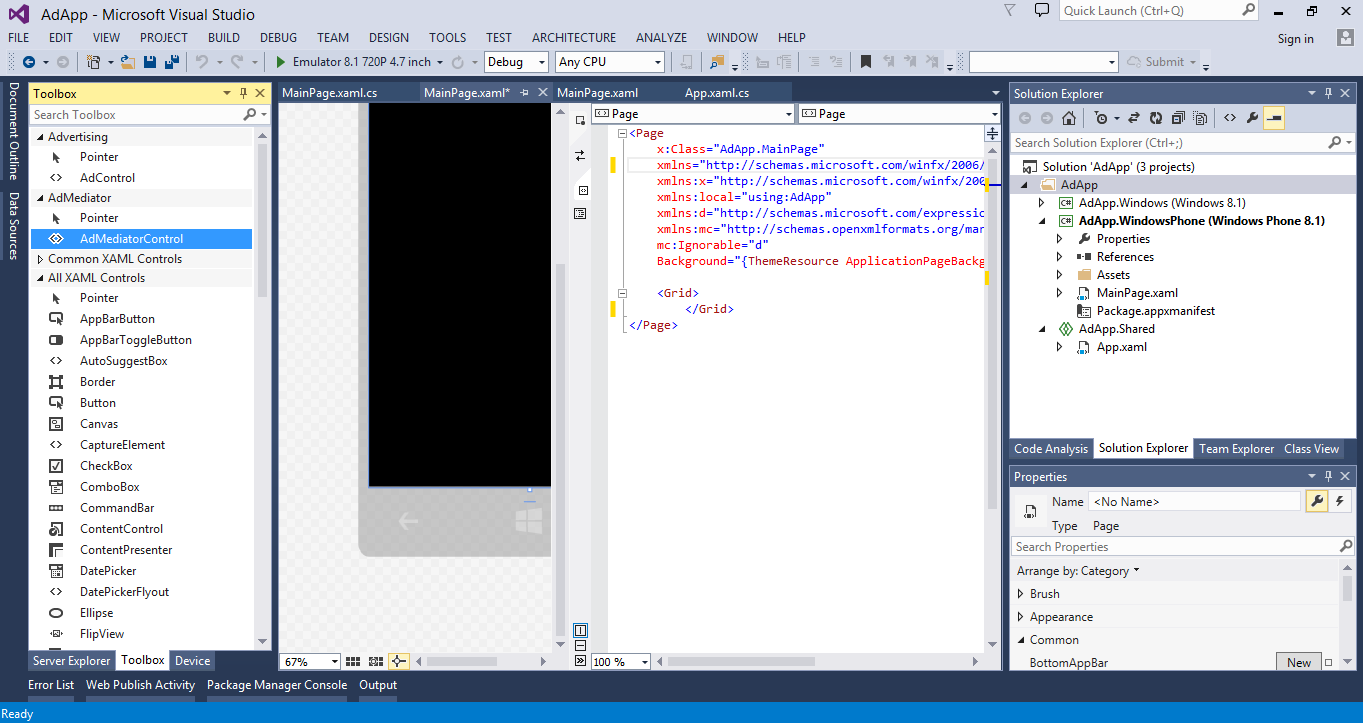This screenshot has width=1363, height=723.
Task: Expand the Common XAML Controls toolbox group
Action: tap(41, 259)
